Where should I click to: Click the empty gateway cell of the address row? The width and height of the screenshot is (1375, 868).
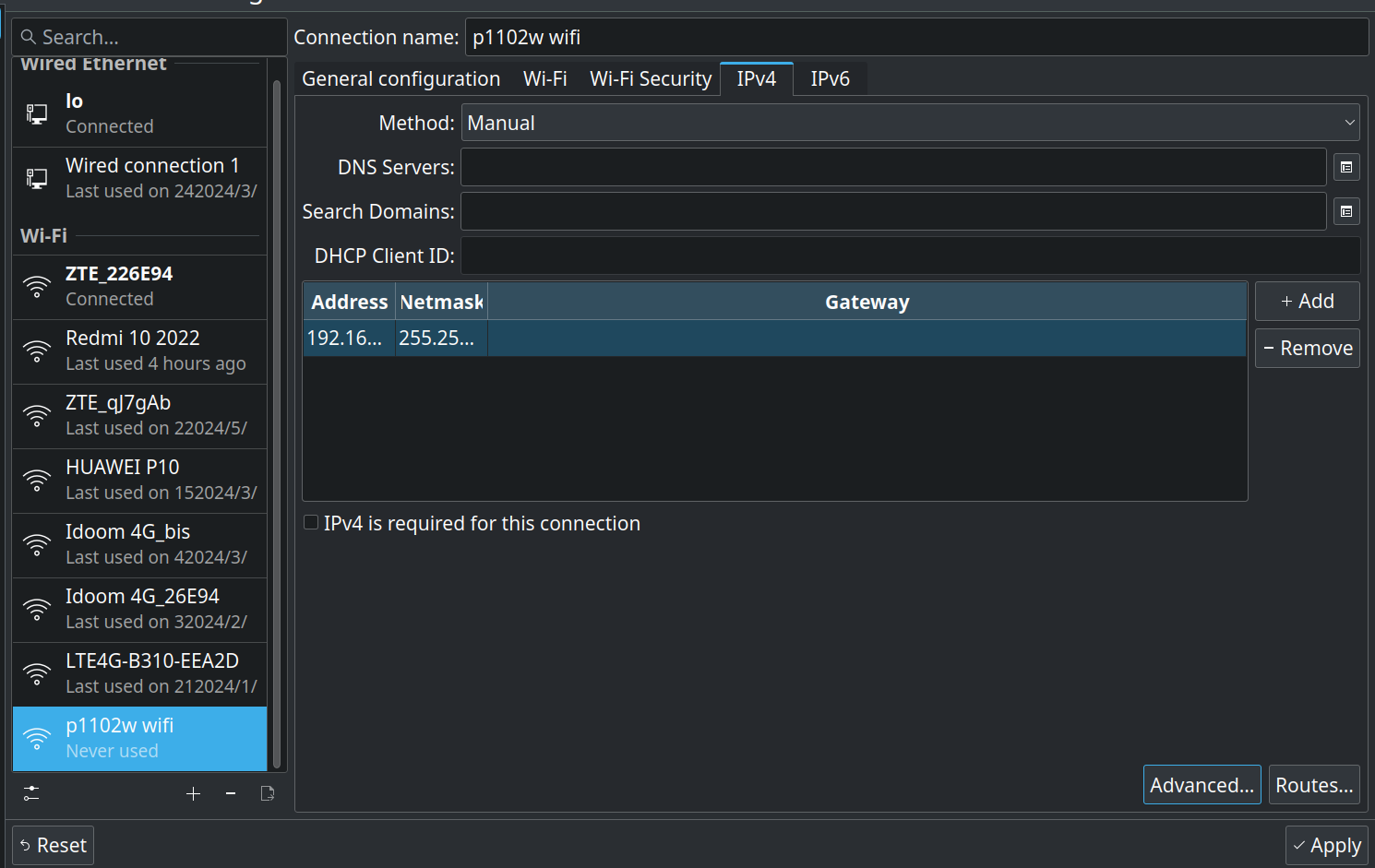coord(867,338)
